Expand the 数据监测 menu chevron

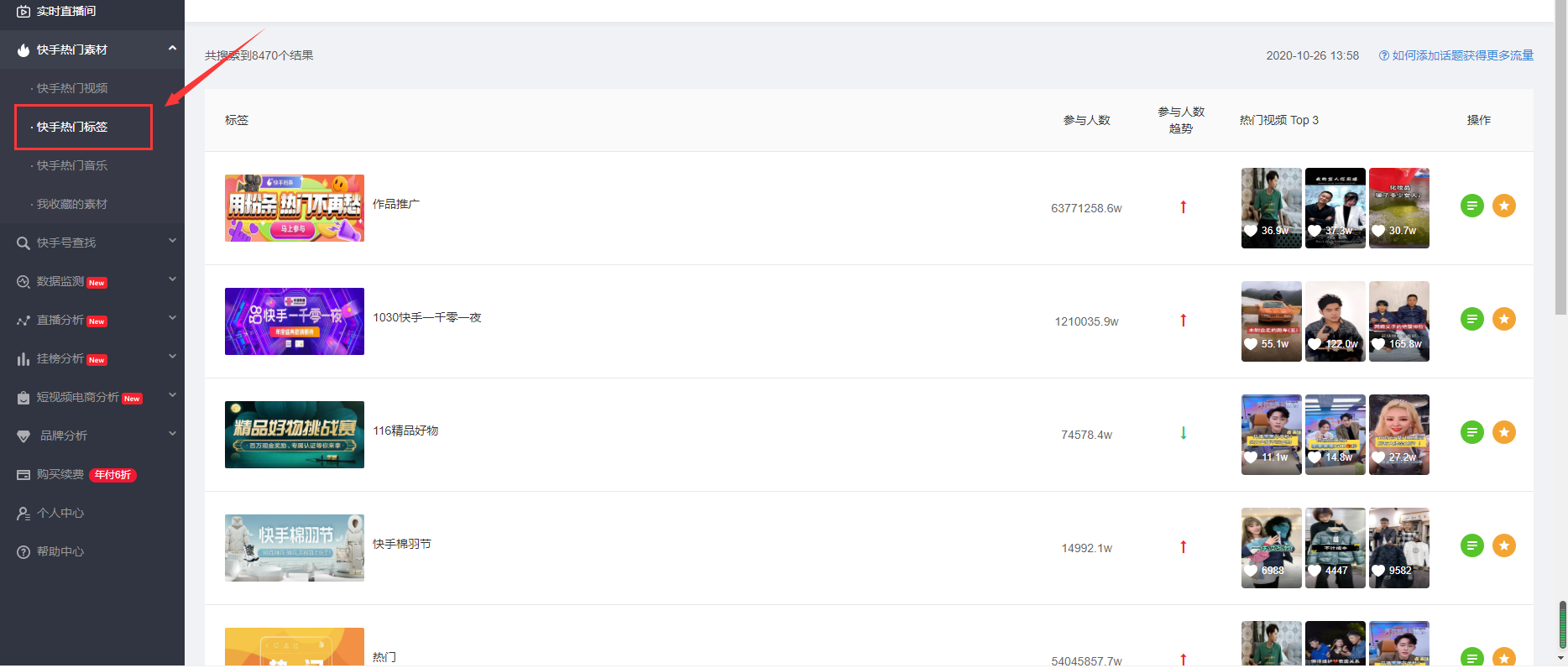point(172,279)
